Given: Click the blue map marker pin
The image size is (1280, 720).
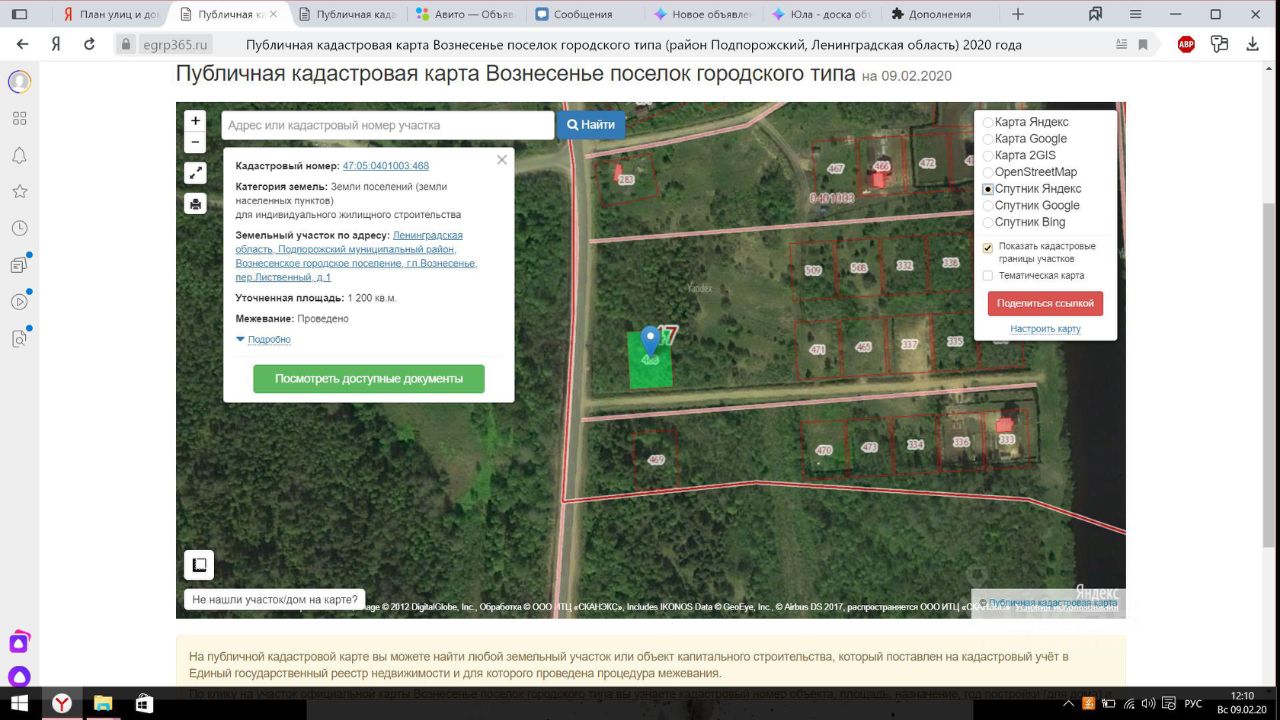Looking at the screenshot, I should click(x=650, y=340).
